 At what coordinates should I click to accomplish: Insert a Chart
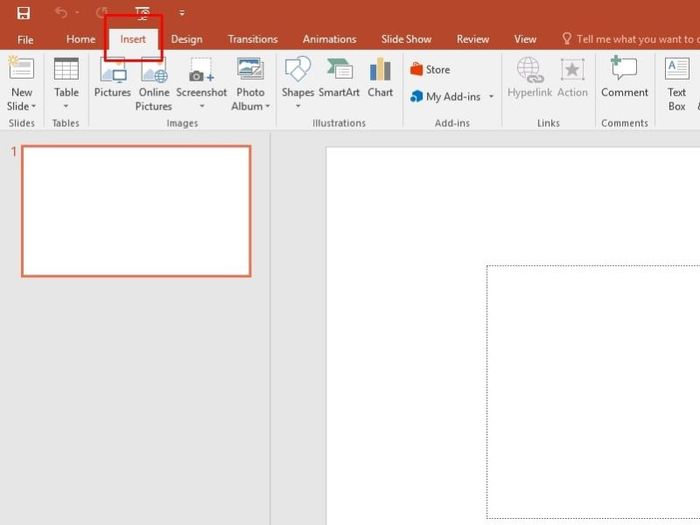(380, 78)
